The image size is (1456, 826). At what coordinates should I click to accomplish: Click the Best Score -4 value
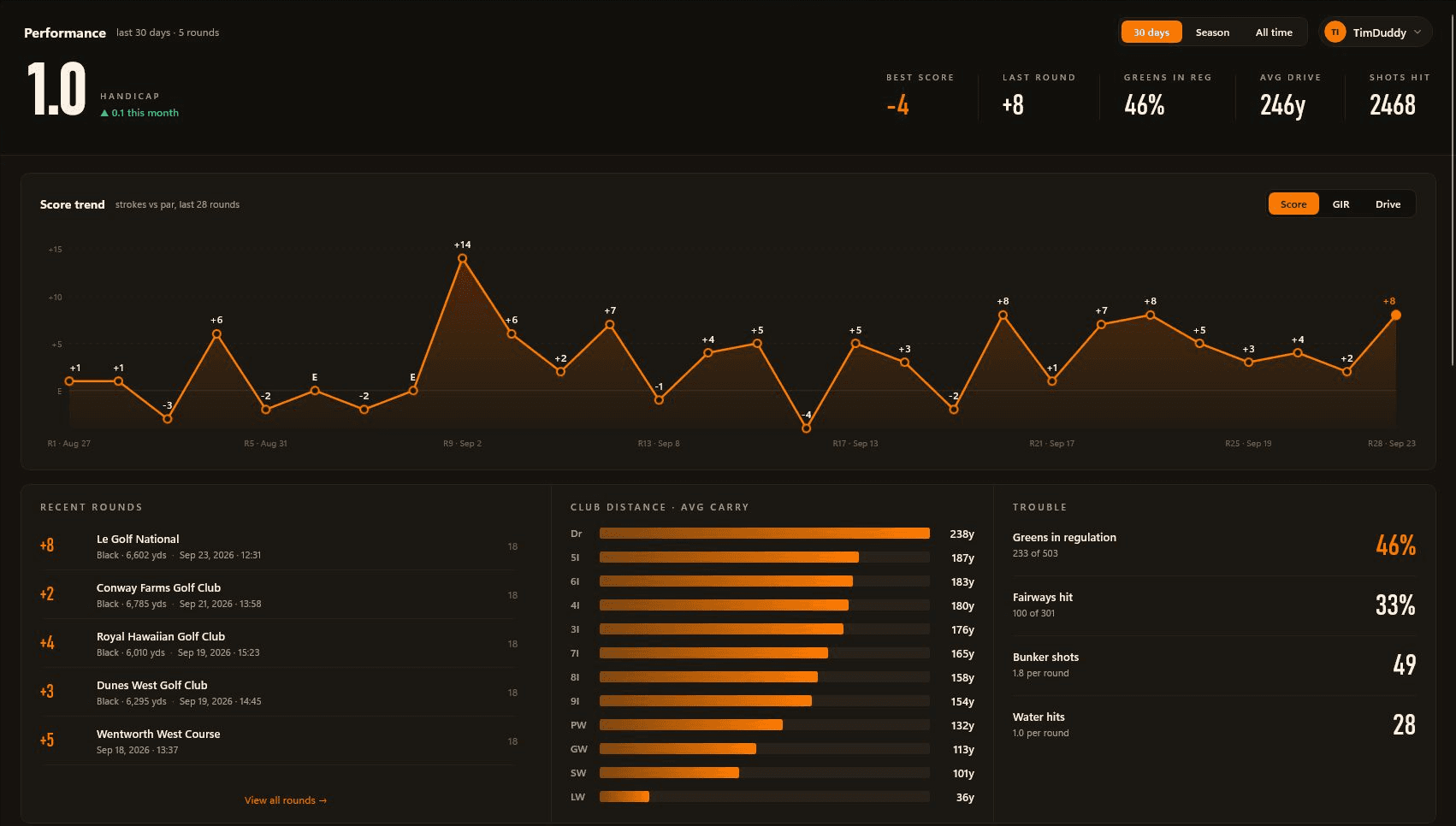897,105
